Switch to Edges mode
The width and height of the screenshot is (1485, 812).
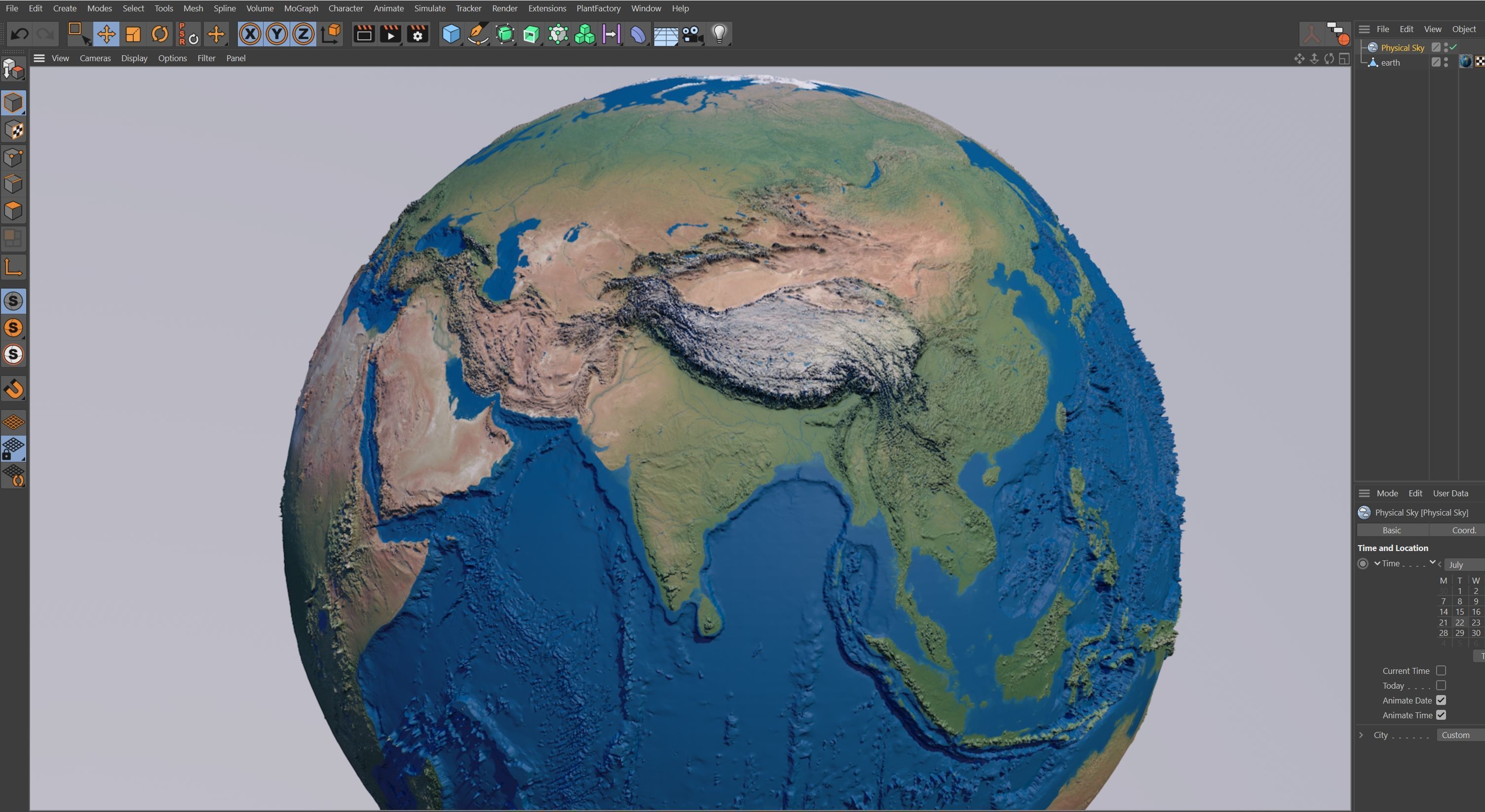pyautogui.click(x=13, y=184)
